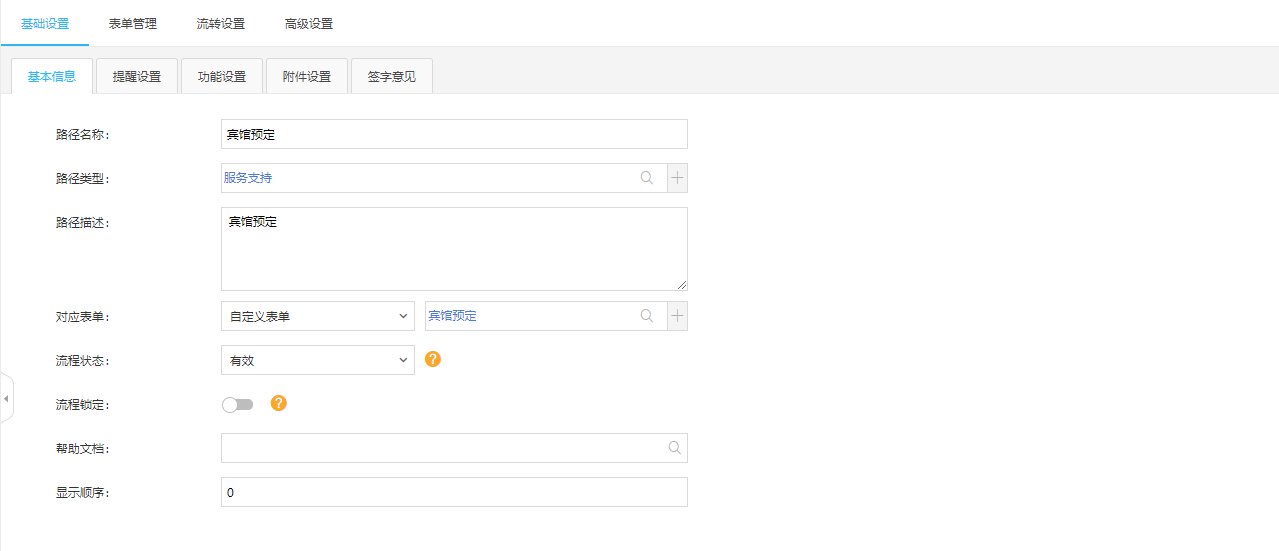Switch to 表单管理 top tab
The height and width of the screenshot is (551, 1279).
133,24
